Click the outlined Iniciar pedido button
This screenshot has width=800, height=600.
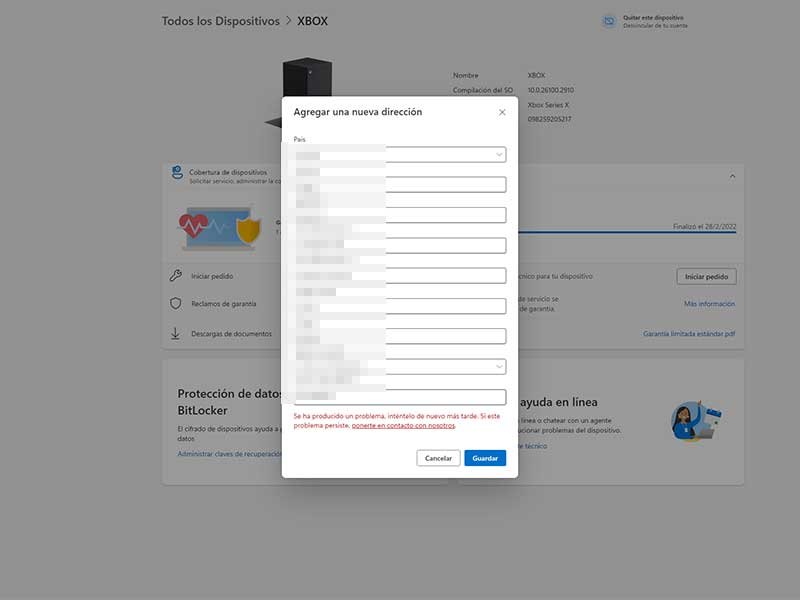point(707,277)
